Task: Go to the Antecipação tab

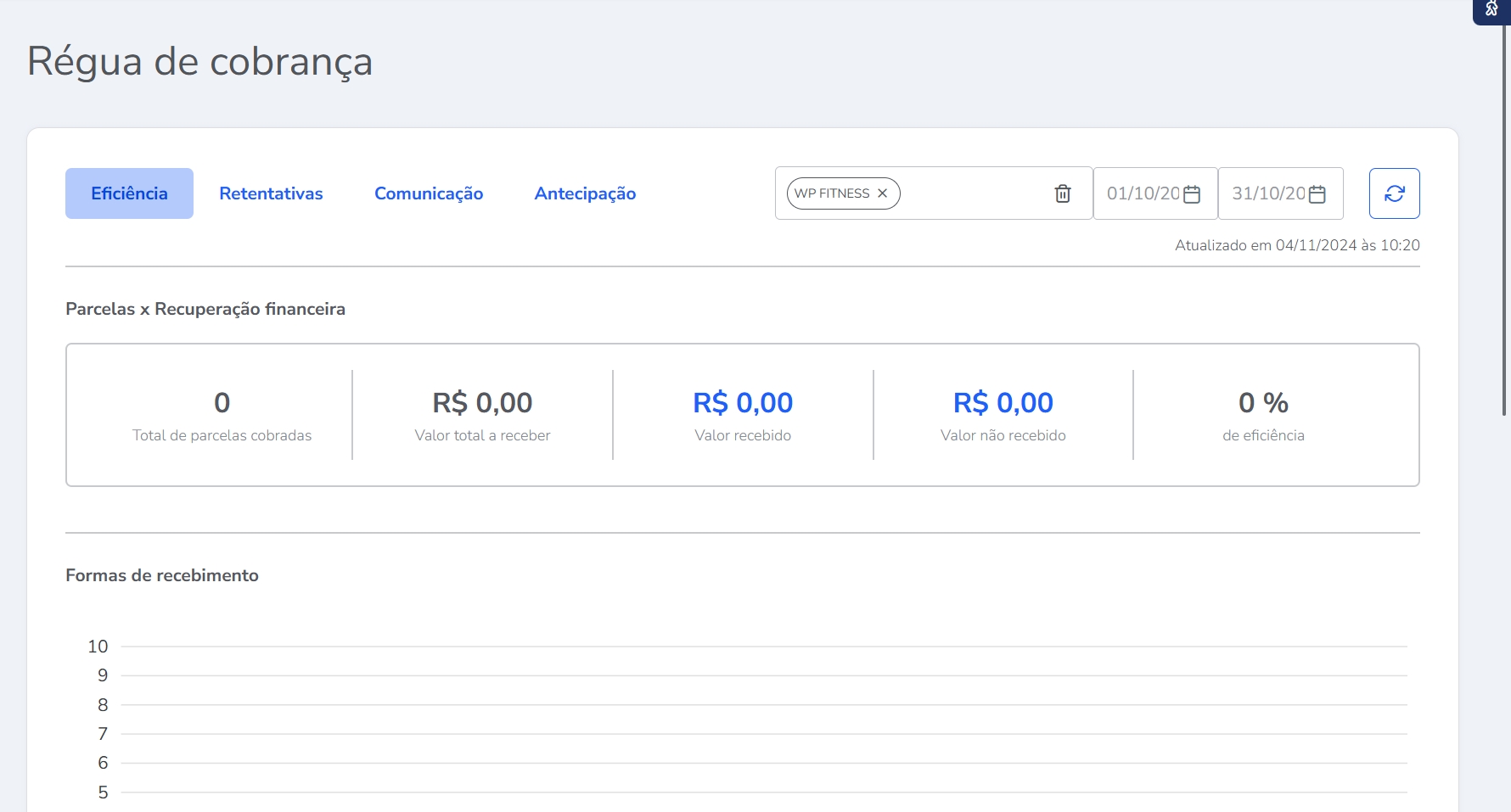Action: [585, 193]
